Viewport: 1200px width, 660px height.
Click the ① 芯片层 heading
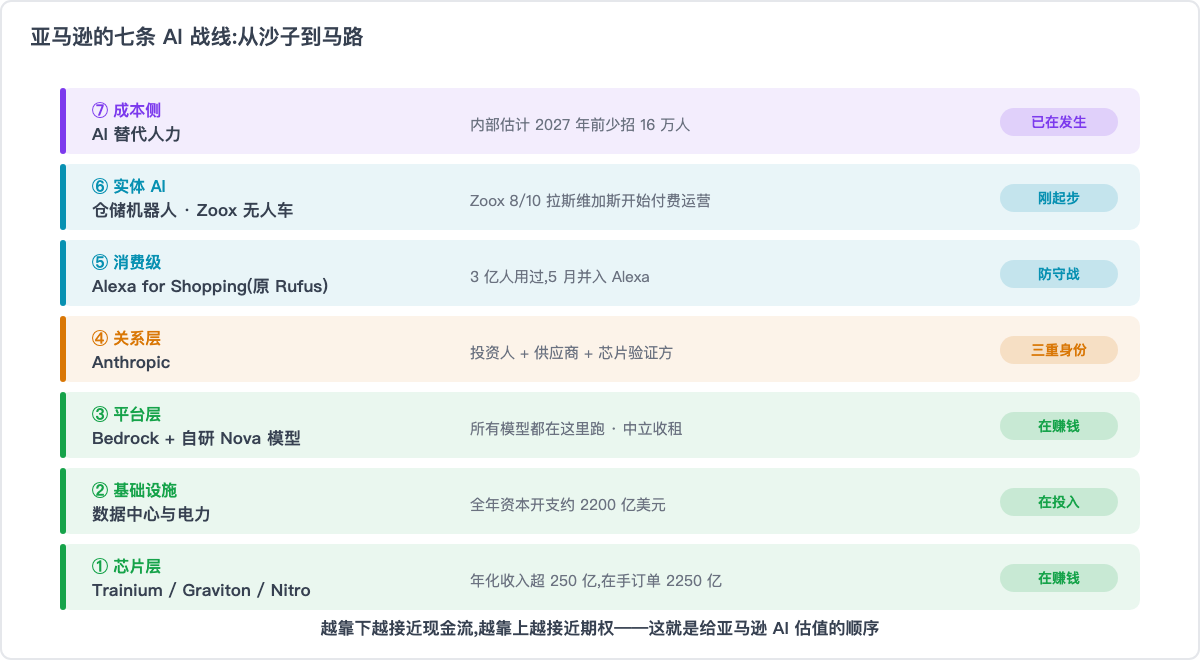(x=126, y=566)
